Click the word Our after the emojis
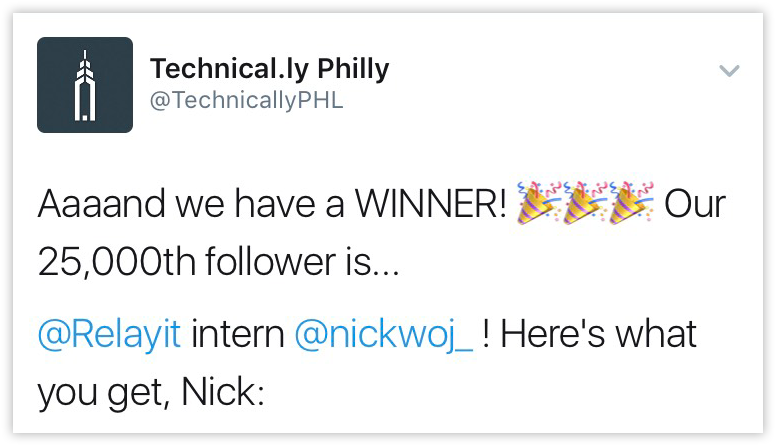Image resolution: width=775 pixels, height=445 pixels. click(699, 206)
